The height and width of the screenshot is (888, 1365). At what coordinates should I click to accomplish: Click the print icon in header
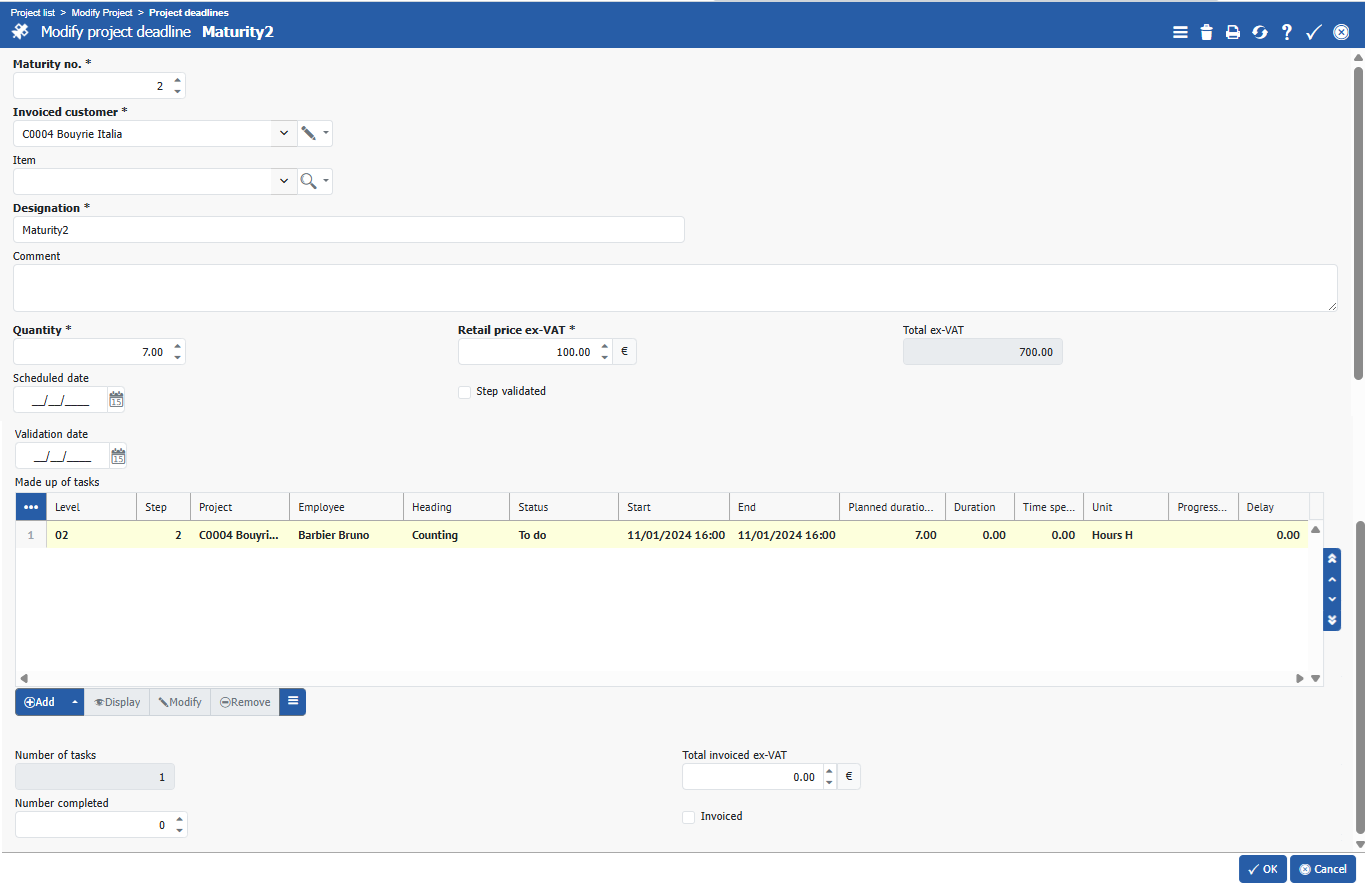tap(1233, 32)
